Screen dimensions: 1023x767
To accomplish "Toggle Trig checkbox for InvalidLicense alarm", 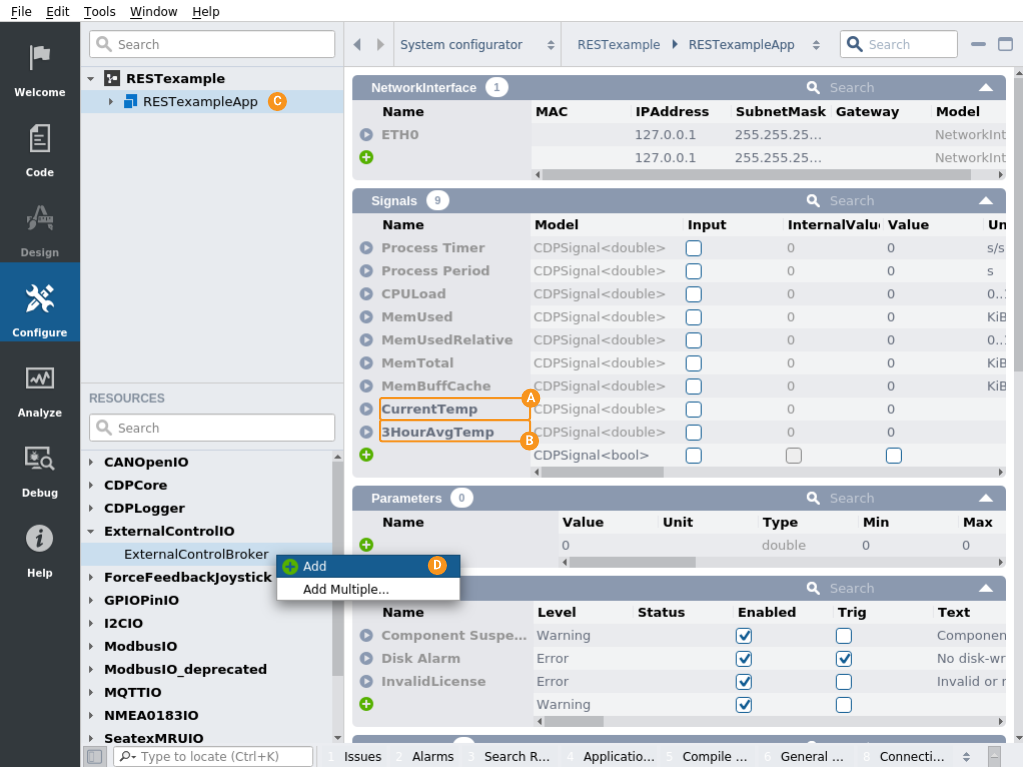I will click(843, 682).
